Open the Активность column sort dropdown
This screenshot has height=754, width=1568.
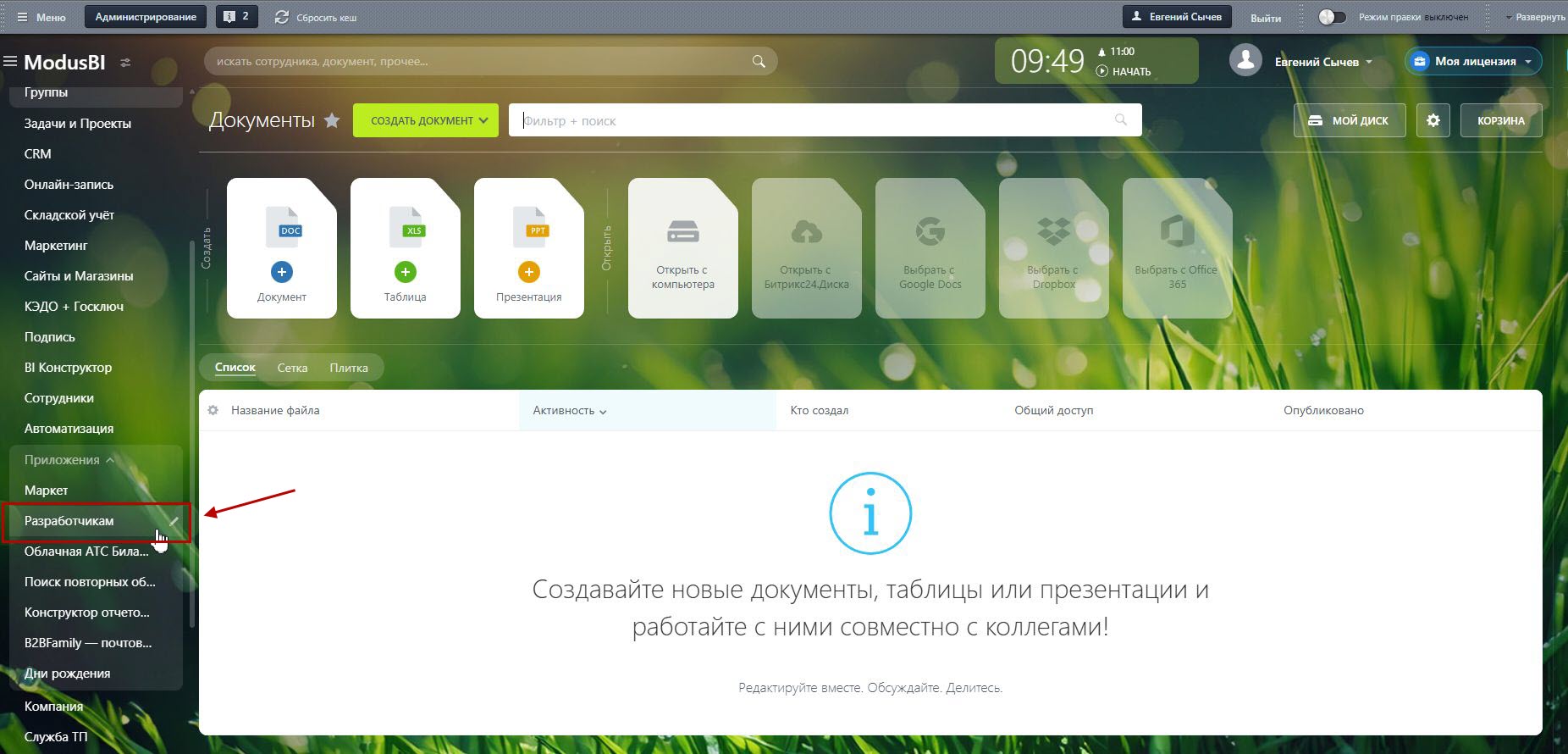click(570, 410)
